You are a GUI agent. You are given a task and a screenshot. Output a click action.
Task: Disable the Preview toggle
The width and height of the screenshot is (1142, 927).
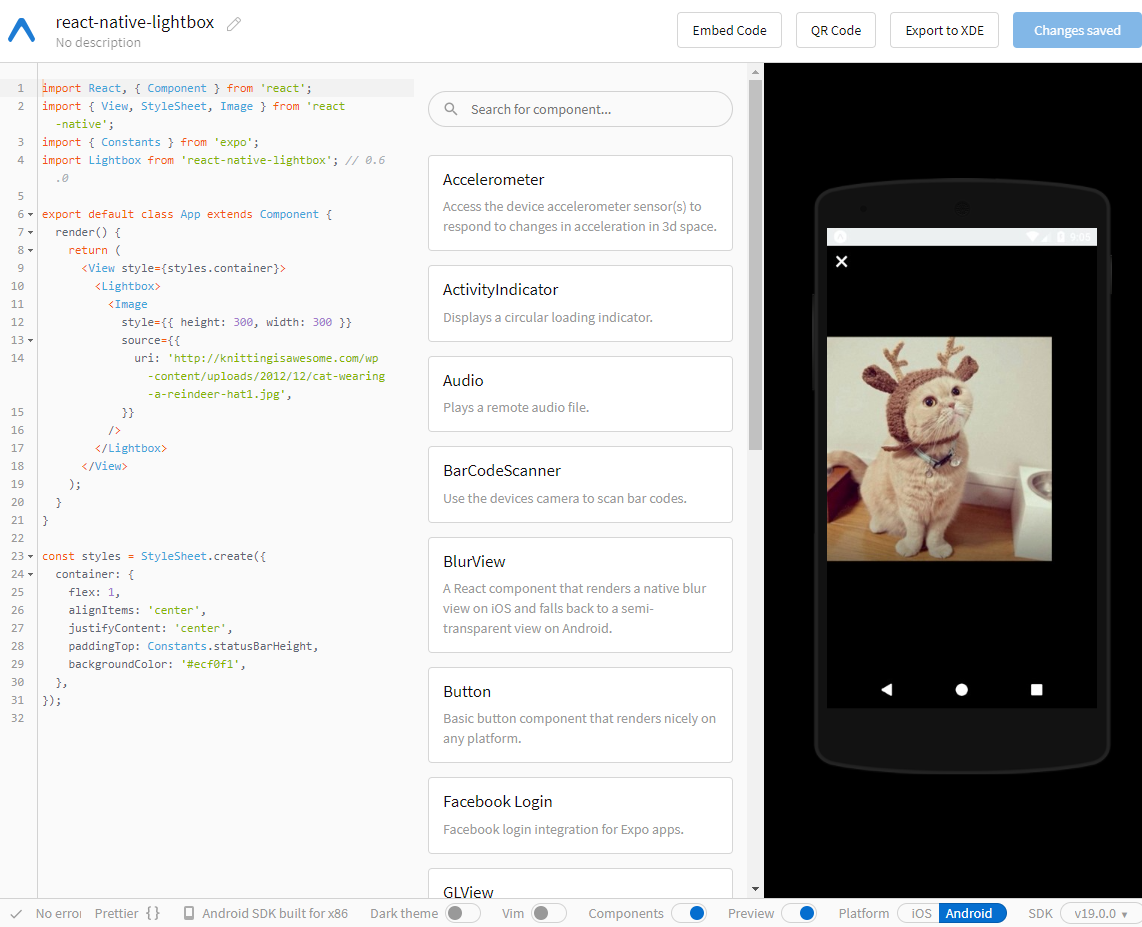pyautogui.click(x=800, y=913)
